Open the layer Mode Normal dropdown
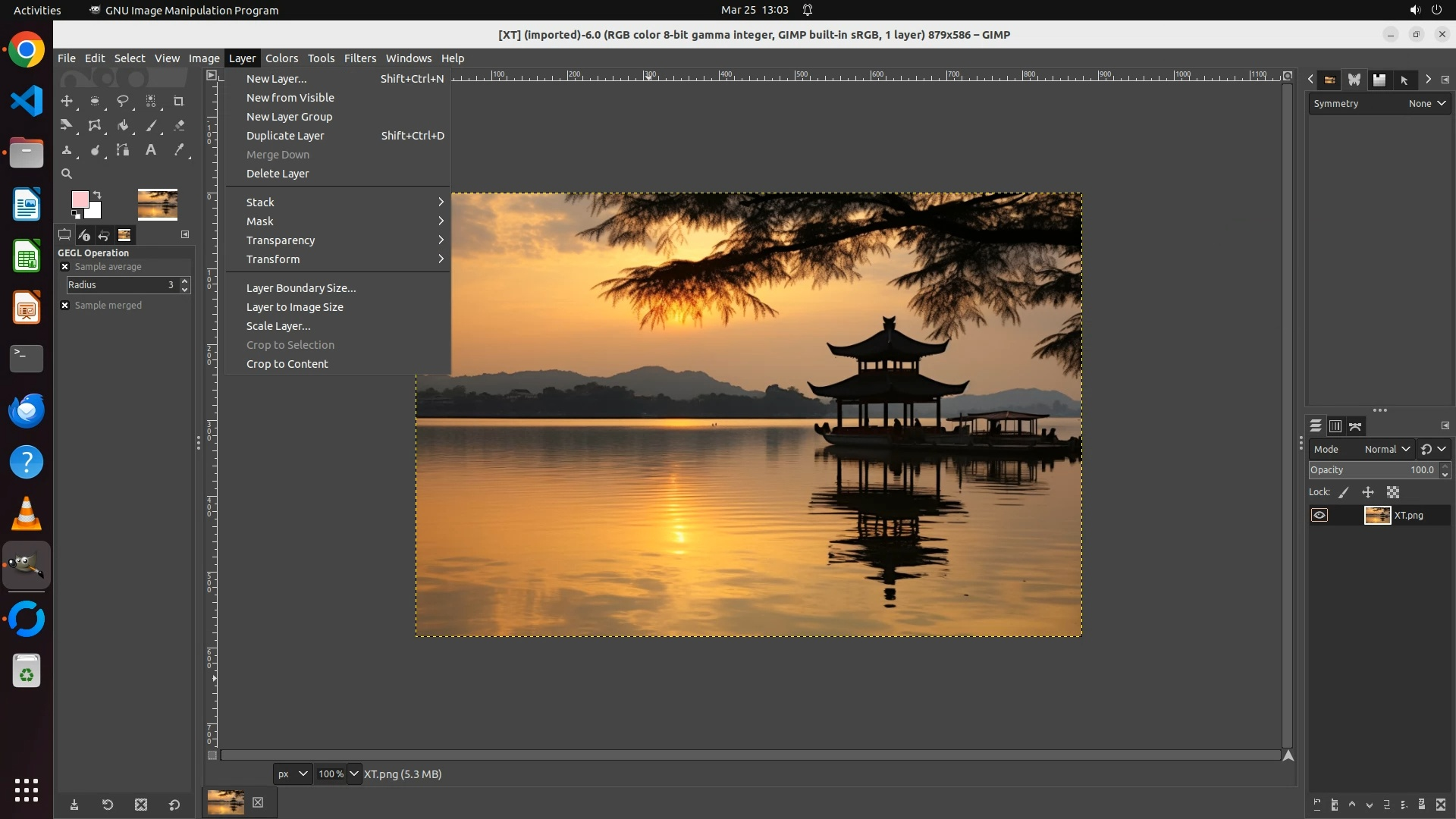Image resolution: width=1456 pixels, height=819 pixels. click(1386, 450)
